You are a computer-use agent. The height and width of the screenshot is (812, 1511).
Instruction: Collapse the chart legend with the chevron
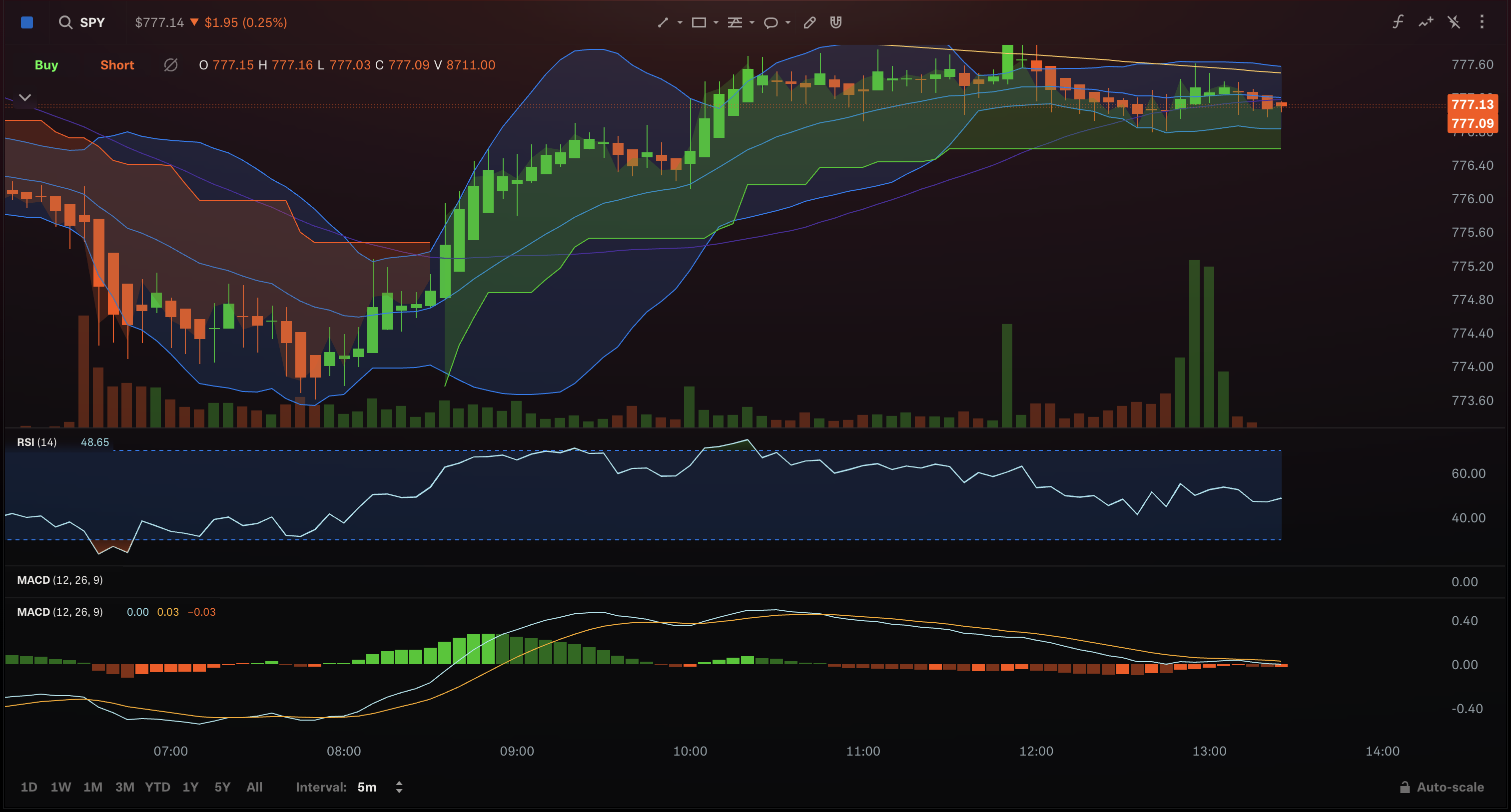pyautogui.click(x=24, y=97)
